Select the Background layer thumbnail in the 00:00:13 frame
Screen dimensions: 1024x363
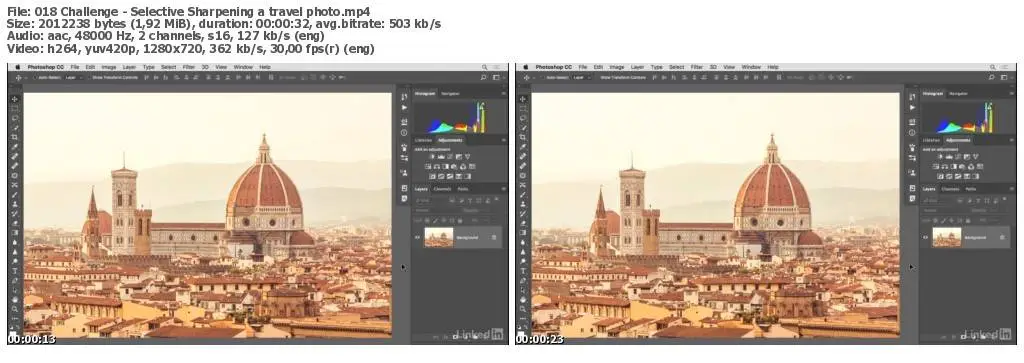click(x=439, y=238)
